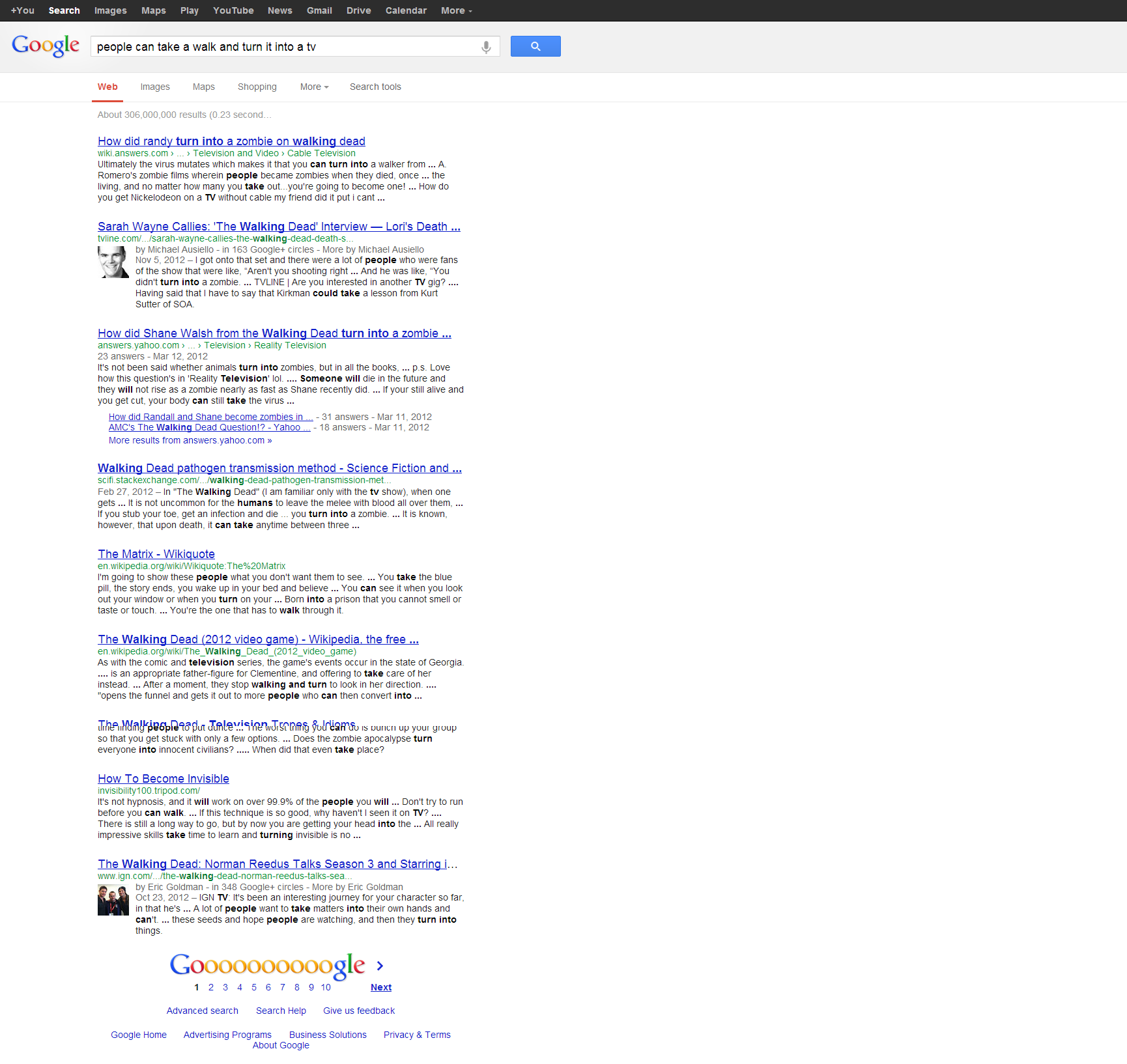Open Advertising Programs footer link
This screenshot has height=1064, width=1127.
tap(227, 1035)
